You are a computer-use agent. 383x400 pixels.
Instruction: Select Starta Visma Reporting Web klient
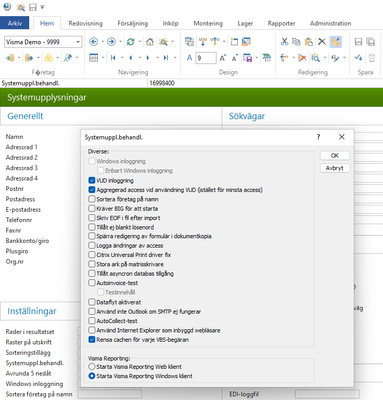click(x=92, y=366)
